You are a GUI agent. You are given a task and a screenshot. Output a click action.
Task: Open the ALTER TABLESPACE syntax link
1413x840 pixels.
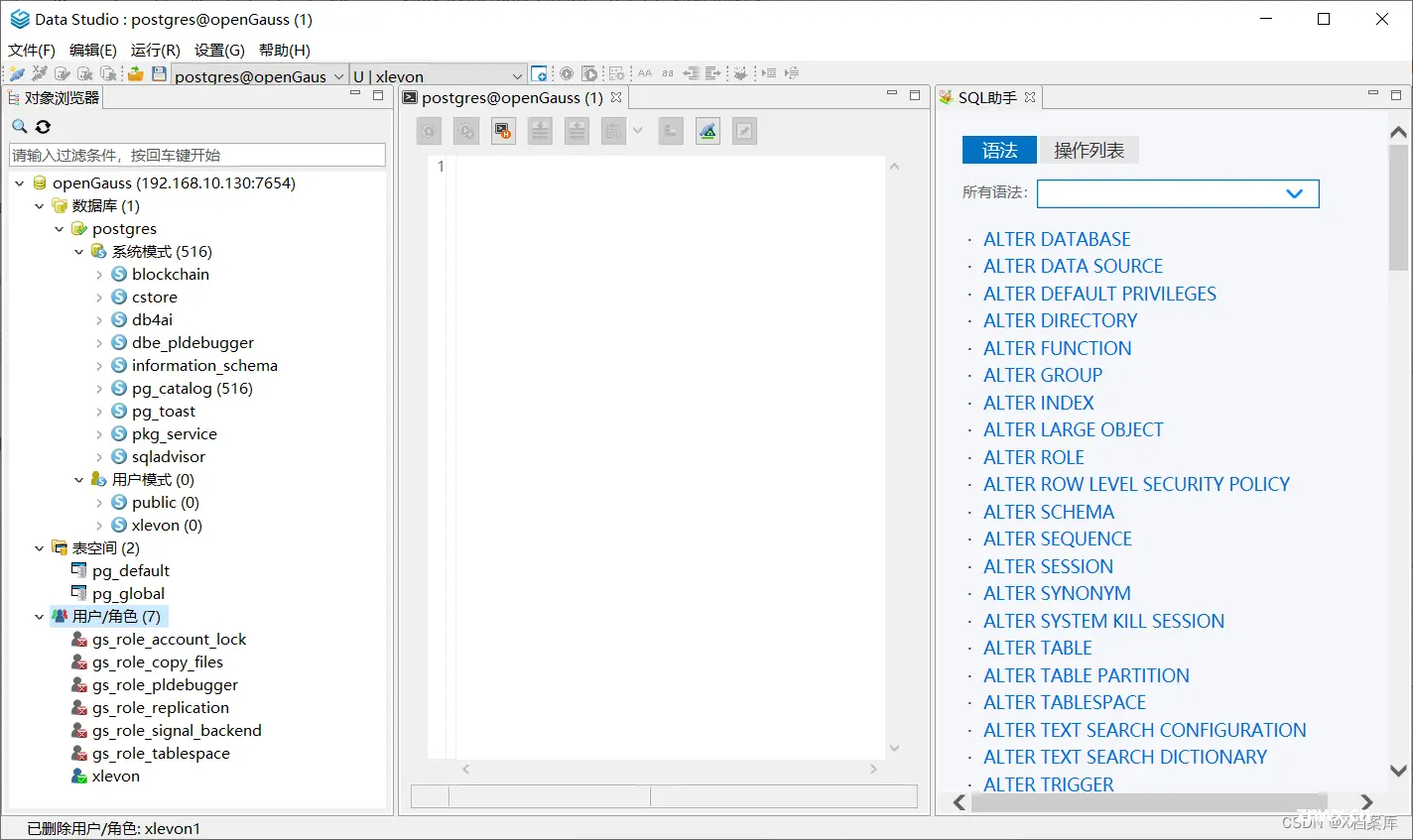(x=1064, y=702)
